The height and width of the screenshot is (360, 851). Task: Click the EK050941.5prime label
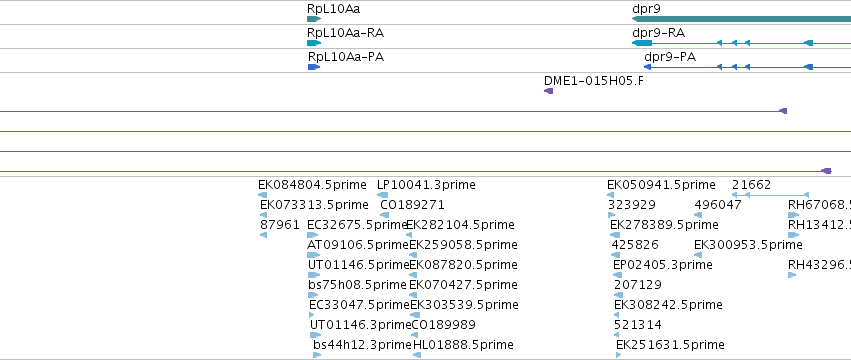pos(661,185)
